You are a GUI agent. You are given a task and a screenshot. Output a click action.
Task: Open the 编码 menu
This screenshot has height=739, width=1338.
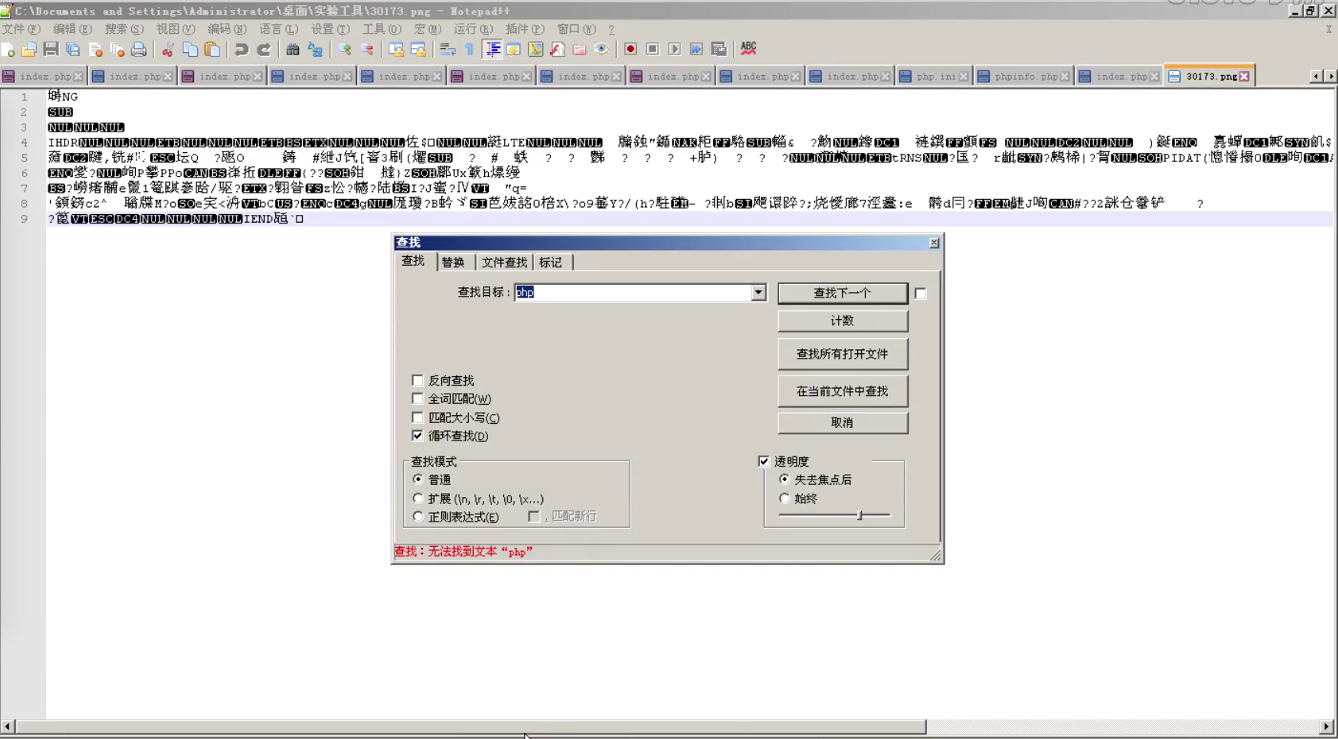(227, 30)
